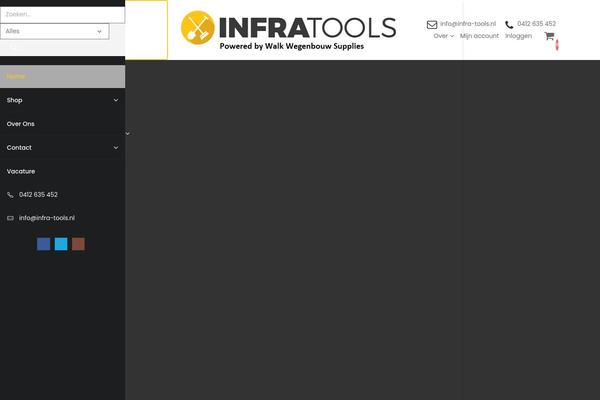600x400 pixels.
Task: Expand the Shop submenu chevron
Action: point(116,100)
